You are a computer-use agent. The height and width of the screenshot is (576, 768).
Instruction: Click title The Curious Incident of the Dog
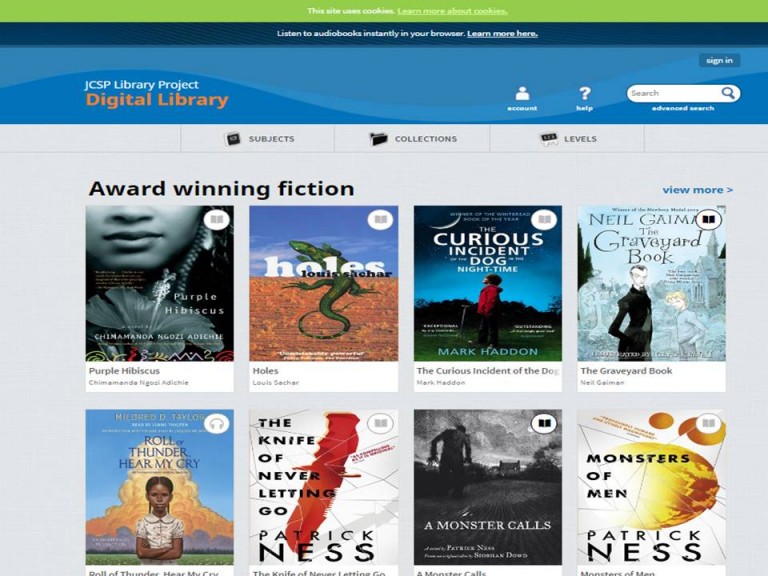pos(488,371)
